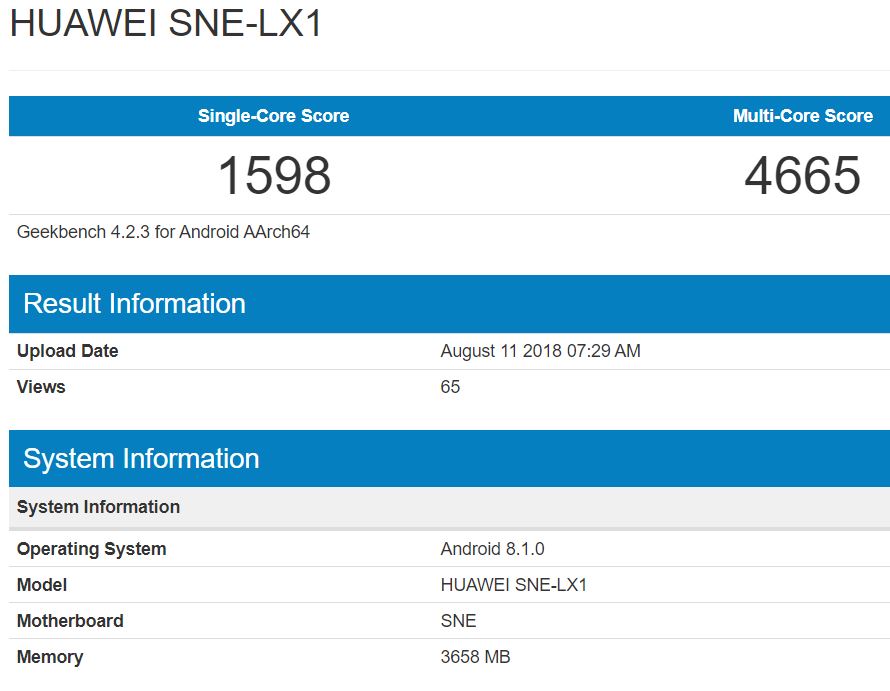This screenshot has width=890, height=691.
Task: Select the Single-Core Score header
Action: [x=273, y=116]
